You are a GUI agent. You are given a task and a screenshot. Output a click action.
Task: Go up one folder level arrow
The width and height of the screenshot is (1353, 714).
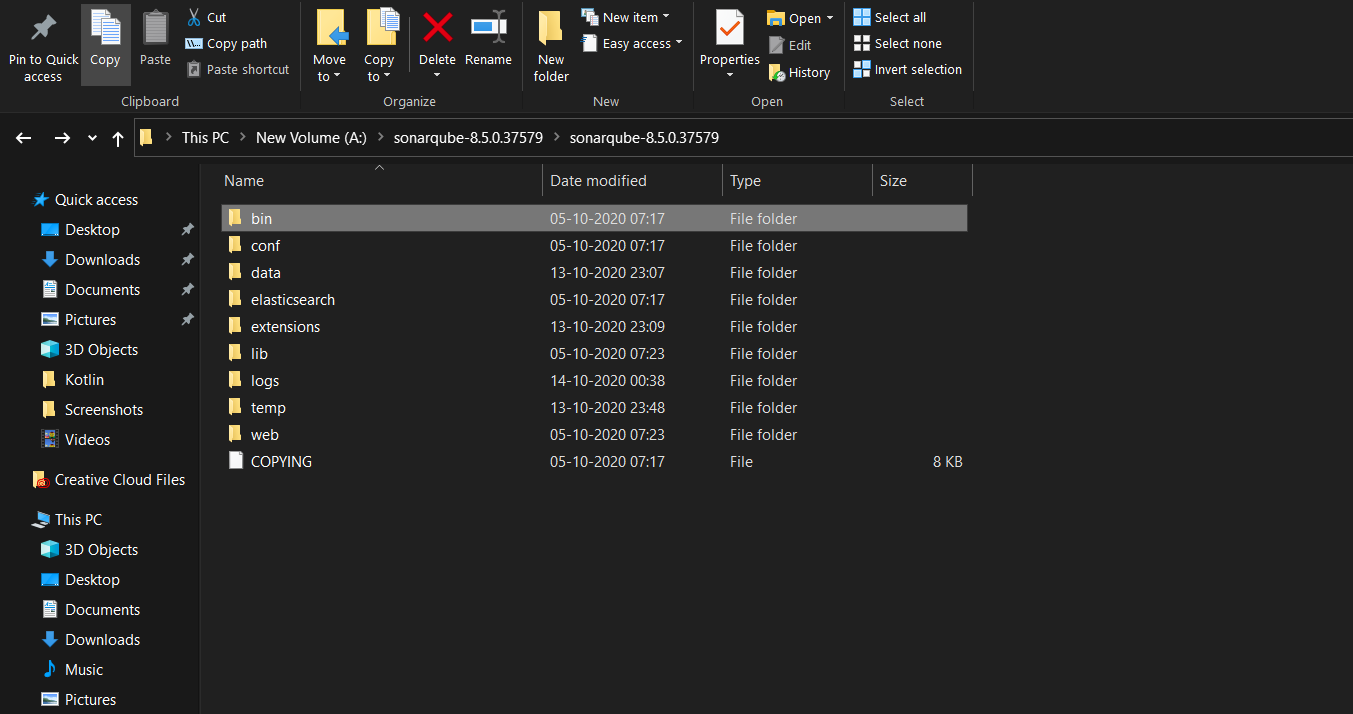coord(118,138)
